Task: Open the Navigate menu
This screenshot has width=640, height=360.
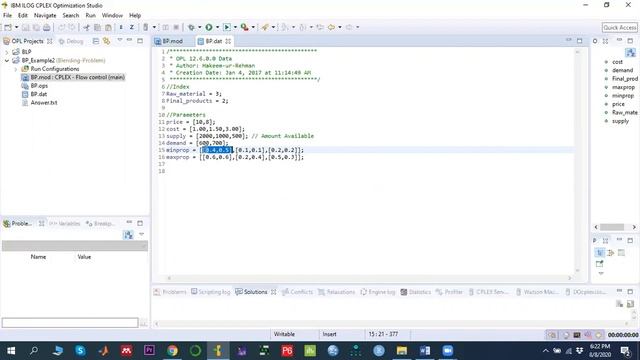Action: click(45, 16)
